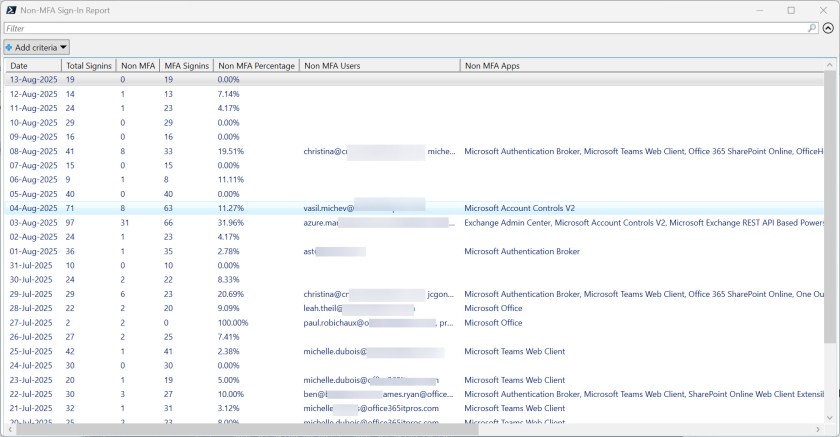Click the vertical scrollbar up arrow

tap(829, 65)
